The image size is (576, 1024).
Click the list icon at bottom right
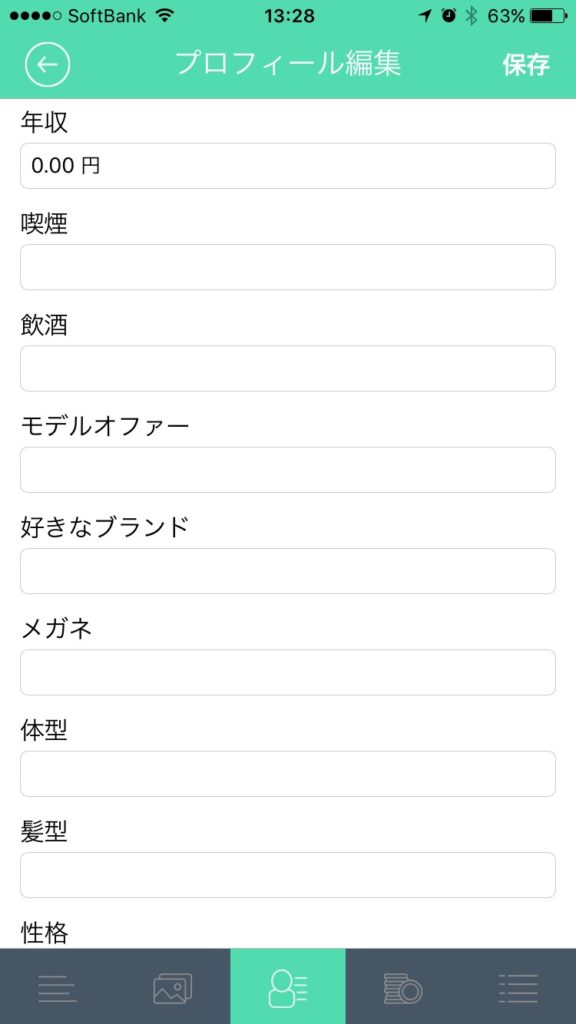click(518, 987)
